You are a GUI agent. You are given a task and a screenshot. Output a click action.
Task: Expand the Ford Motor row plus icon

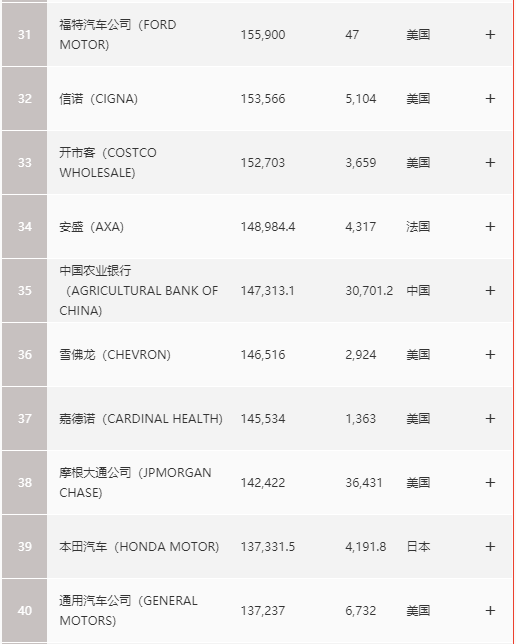(490, 34)
